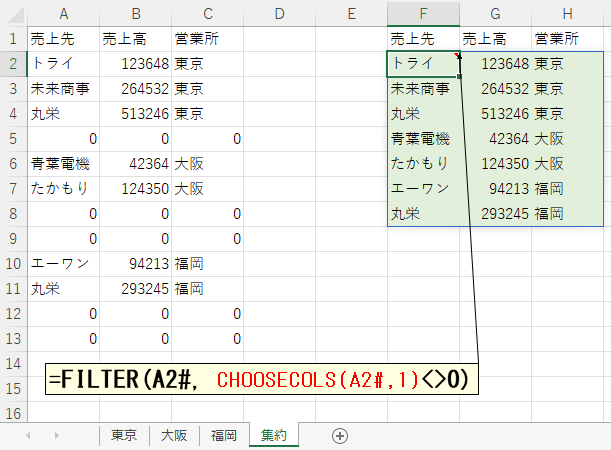Image resolution: width=611 pixels, height=450 pixels.
Task: Click cell F3 containing 未来商事
Action: pyautogui.click(x=424, y=89)
